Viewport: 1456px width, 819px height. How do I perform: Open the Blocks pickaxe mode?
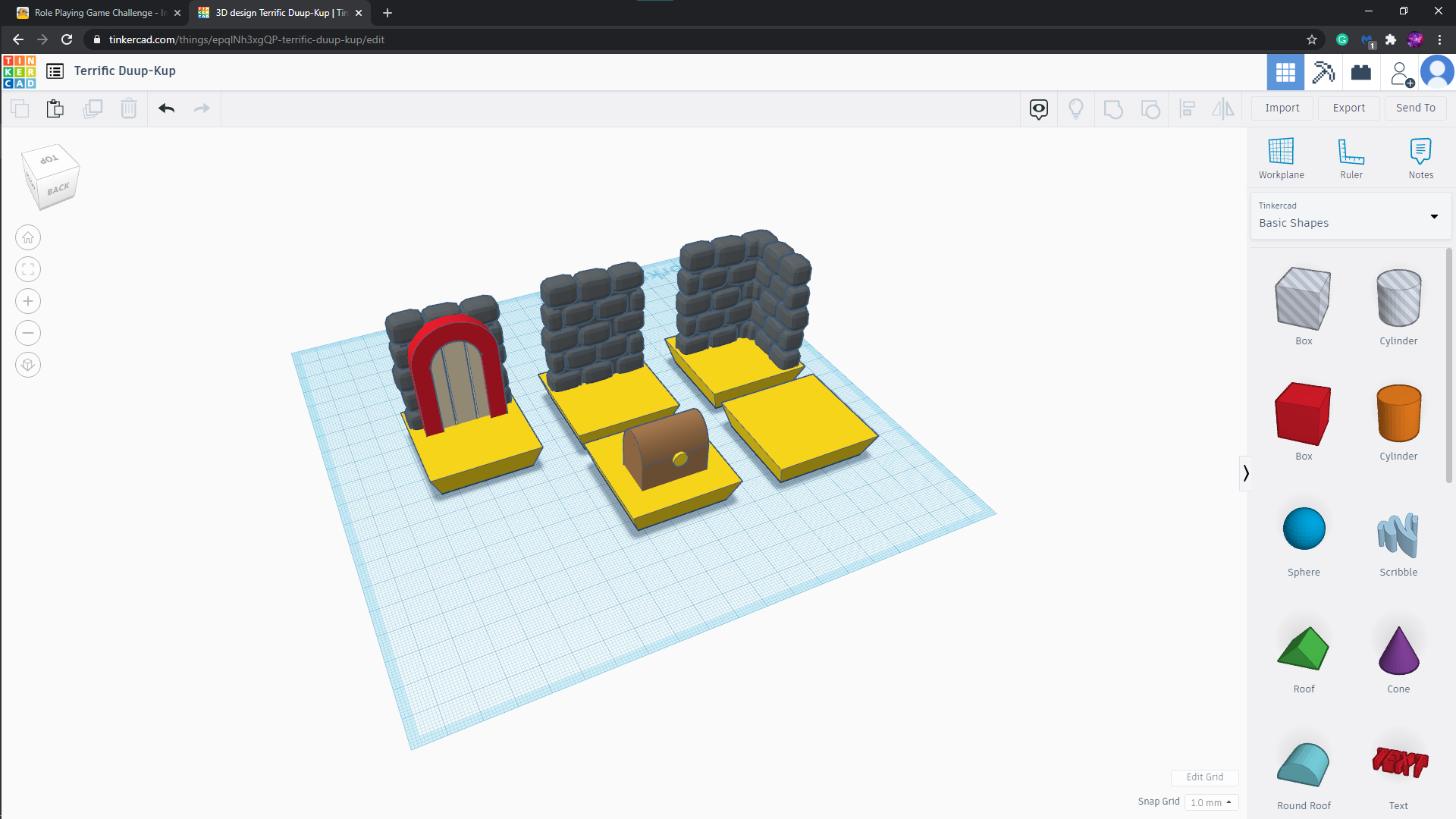coord(1323,73)
